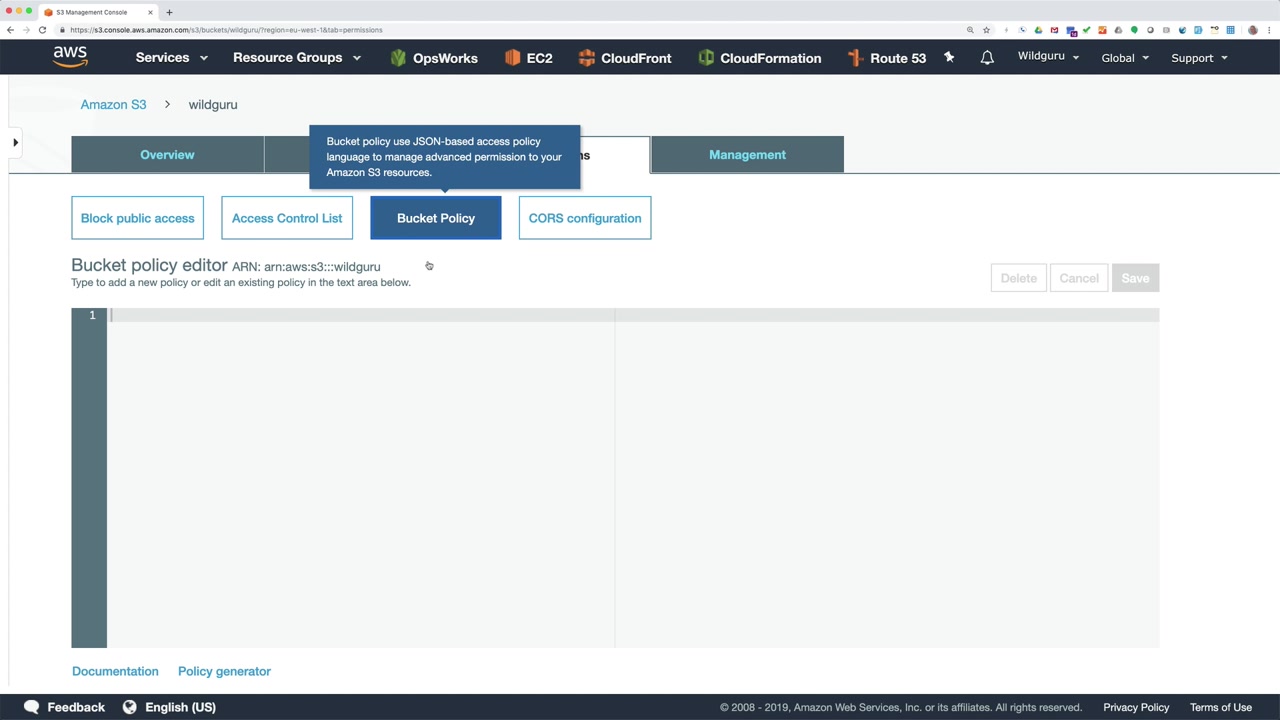Viewport: 1280px width, 720px height.
Task: Open the Documentation link
Action: [x=115, y=671]
